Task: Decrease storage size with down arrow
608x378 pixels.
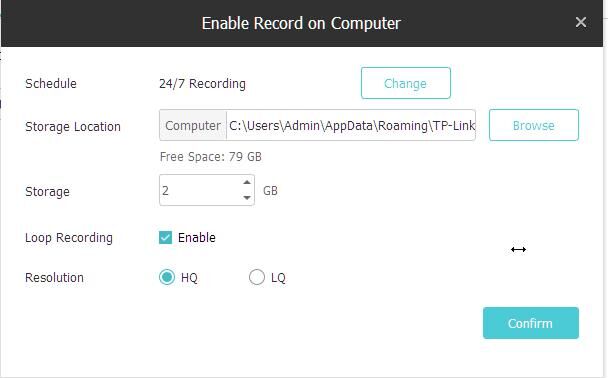Action: 247,198
